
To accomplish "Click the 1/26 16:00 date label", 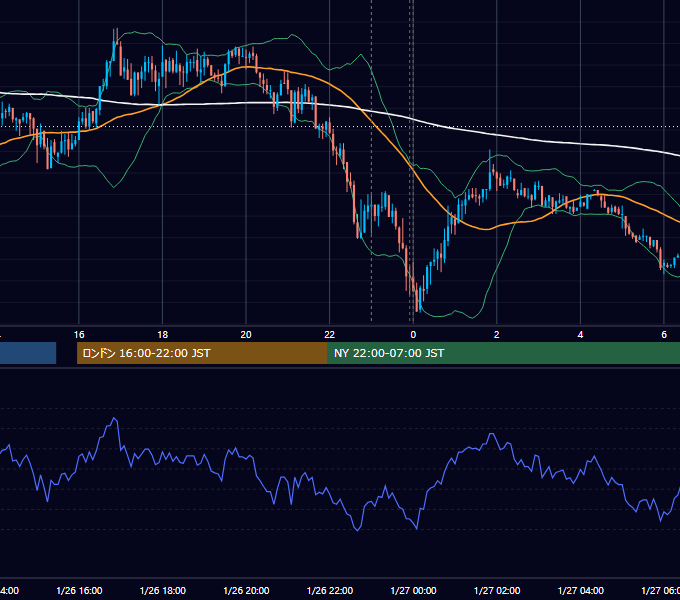I will tap(79, 590).
